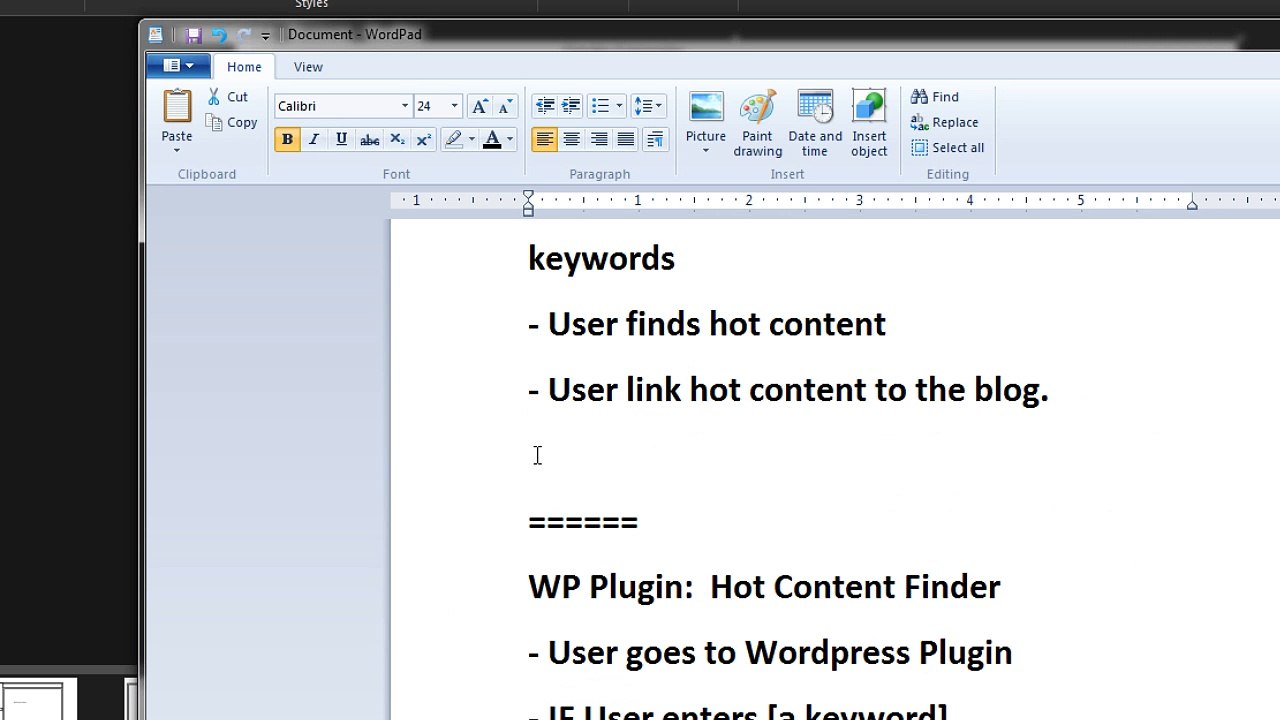This screenshot has width=1280, height=720.
Task: Insert a Picture from file
Action: pyautogui.click(x=706, y=108)
